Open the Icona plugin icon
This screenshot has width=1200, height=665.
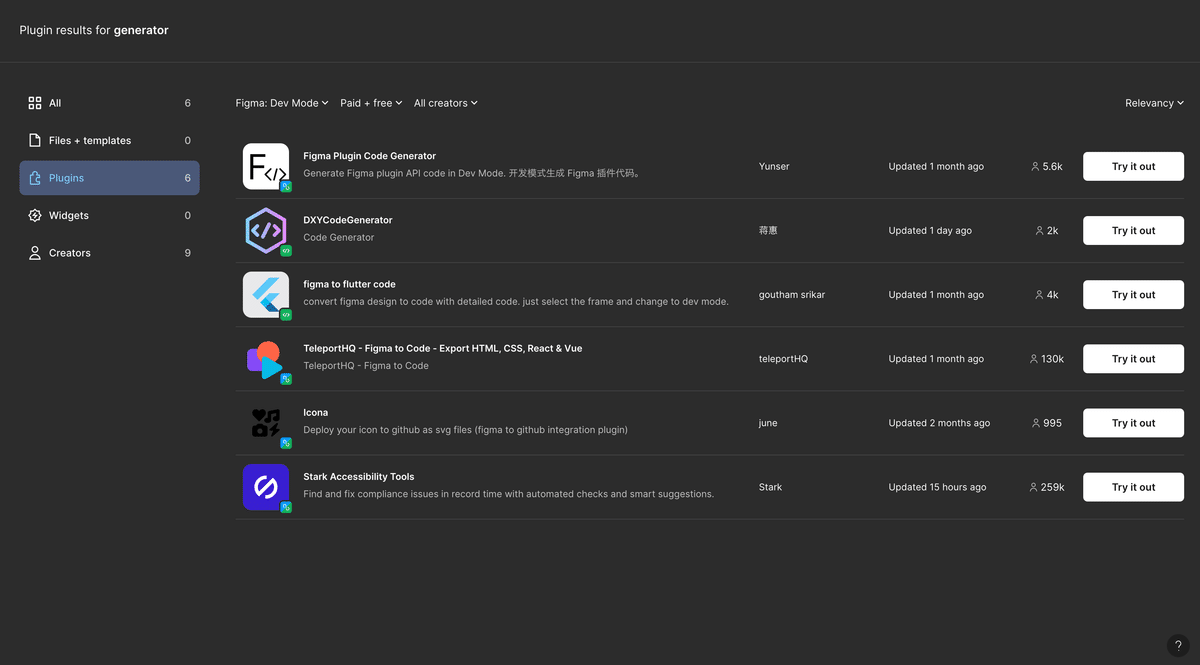tap(266, 423)
